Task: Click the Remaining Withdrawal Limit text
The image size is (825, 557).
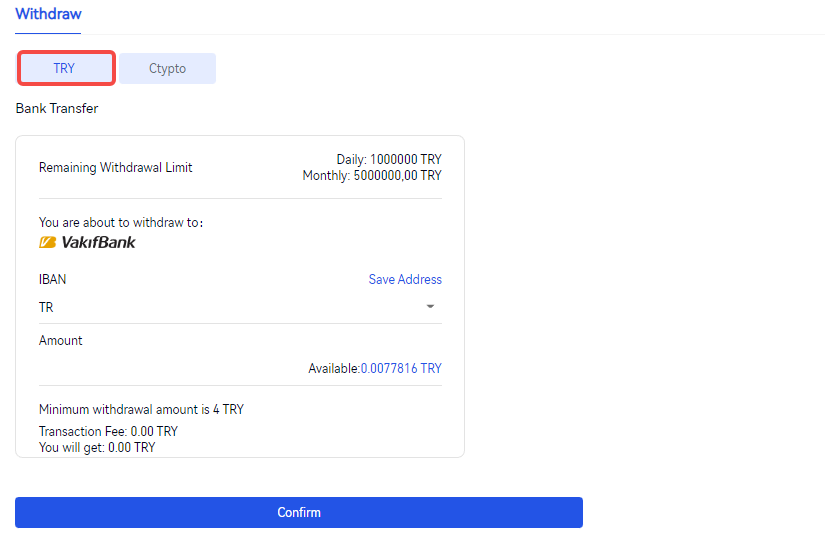Action: [x=116, y=168]
